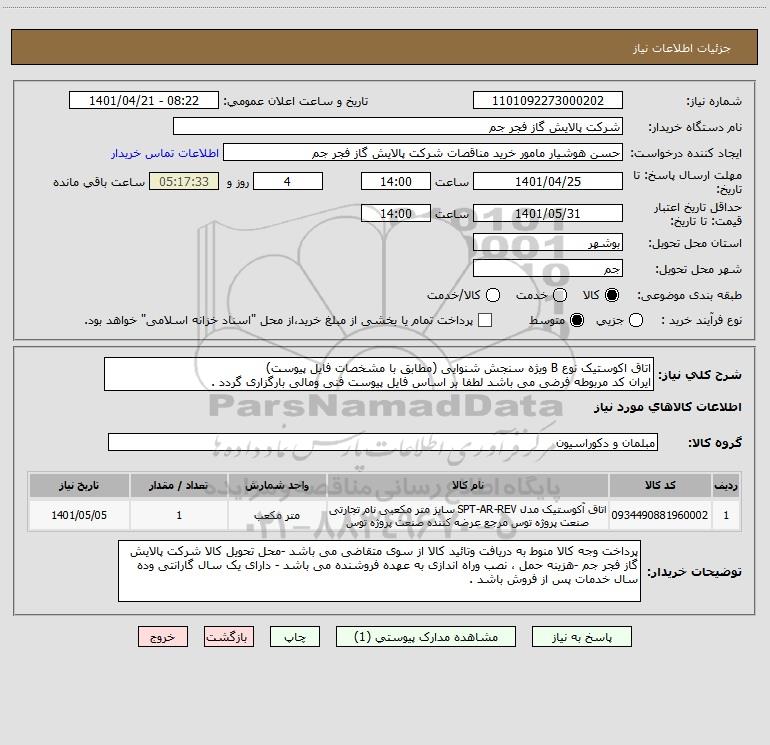This screenshot has height=745, width=770.
Task: Click the ردیف column header
Action: click(x=726, y=485)
